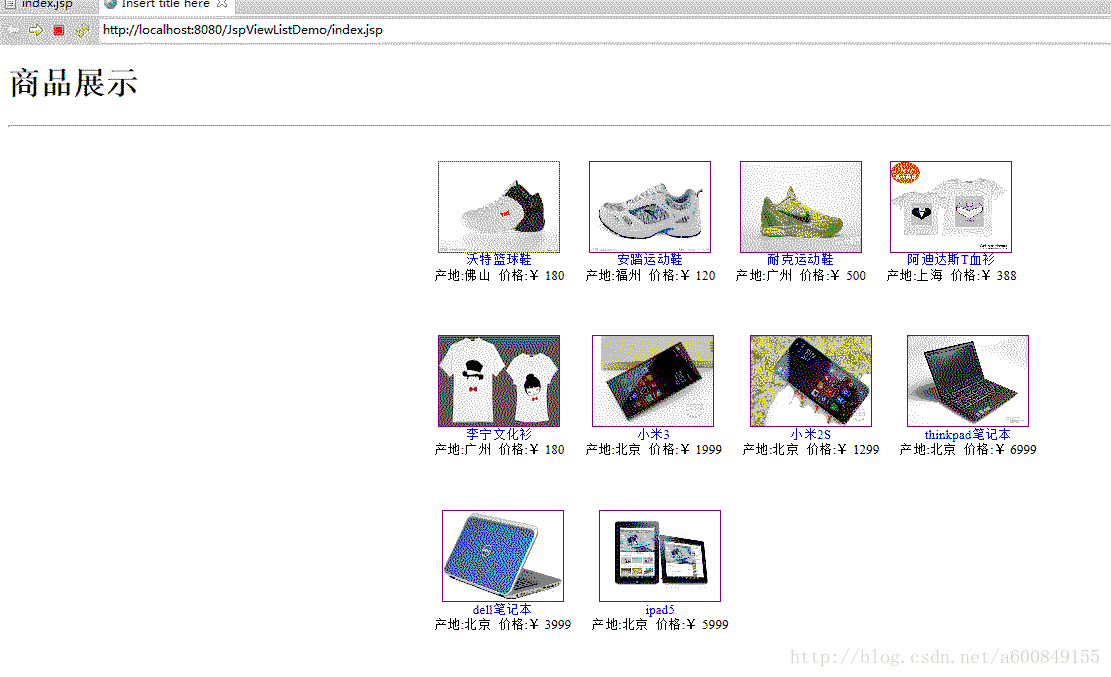Click the browser forward arrow icon
Viewport: 1111px width, 677px height.
(35, 30)
